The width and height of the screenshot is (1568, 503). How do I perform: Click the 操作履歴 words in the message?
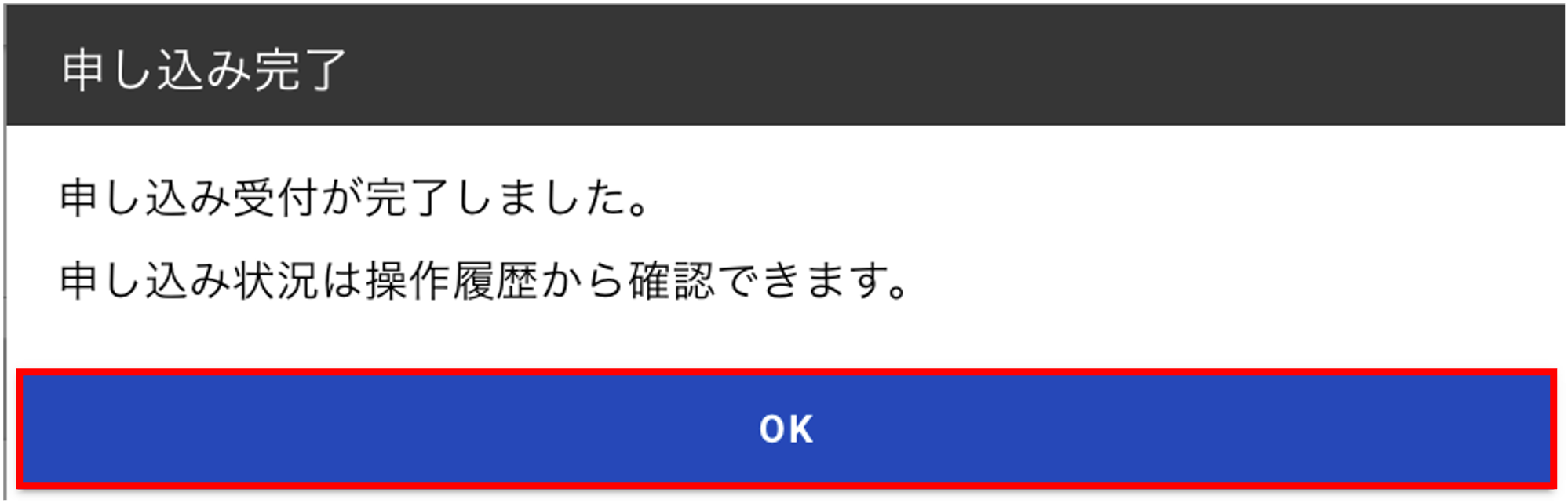click(451, 280)
